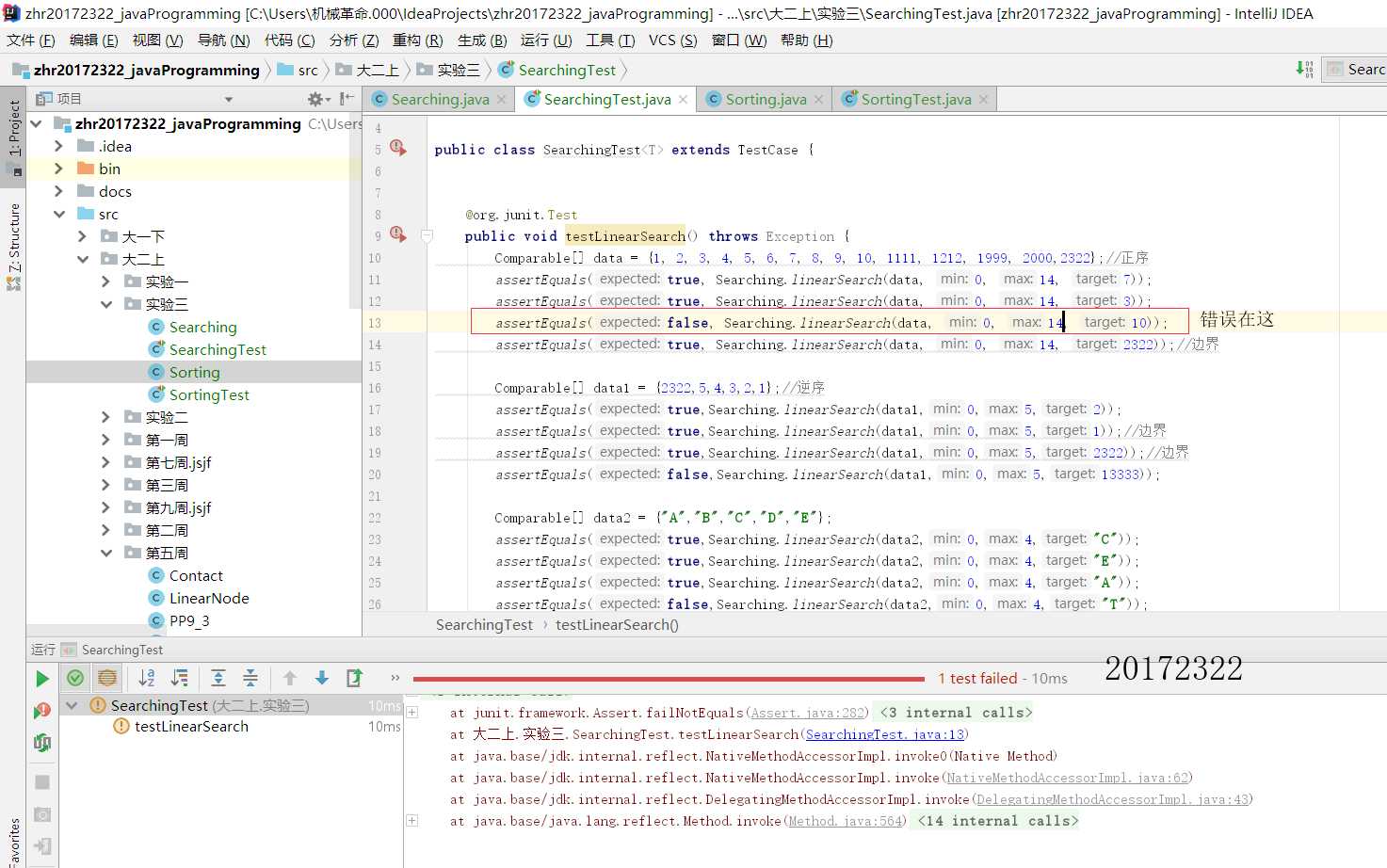This screenshot has height=868, width=1387.
Task: Toggle the show passed tests button
Action: click(x=75, y=678)
